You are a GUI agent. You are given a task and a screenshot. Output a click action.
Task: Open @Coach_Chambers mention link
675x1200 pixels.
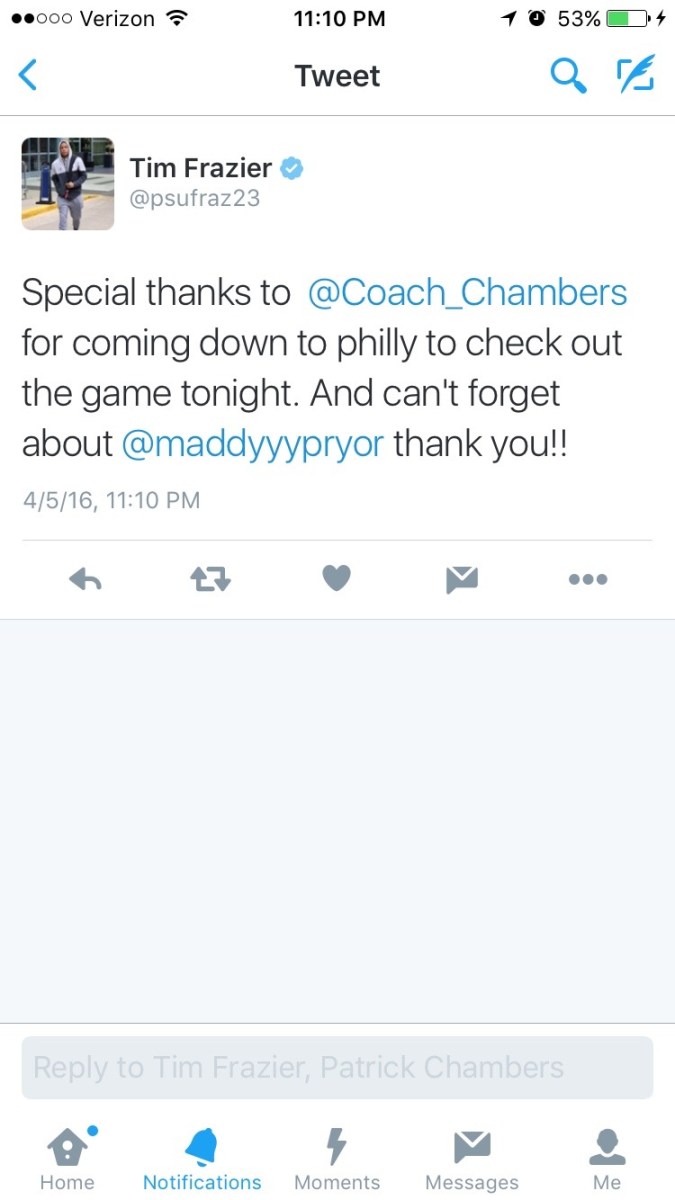click(467, 292)
